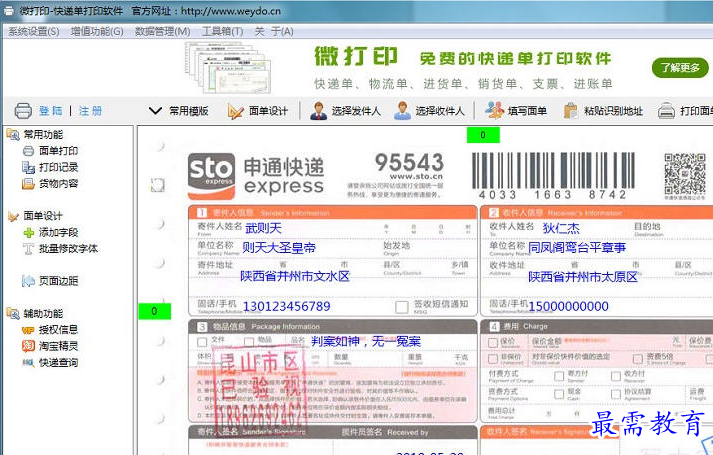Tick the 保价 checkbox in charge section
The image size is (713, 455).
[x=492, y=343]
